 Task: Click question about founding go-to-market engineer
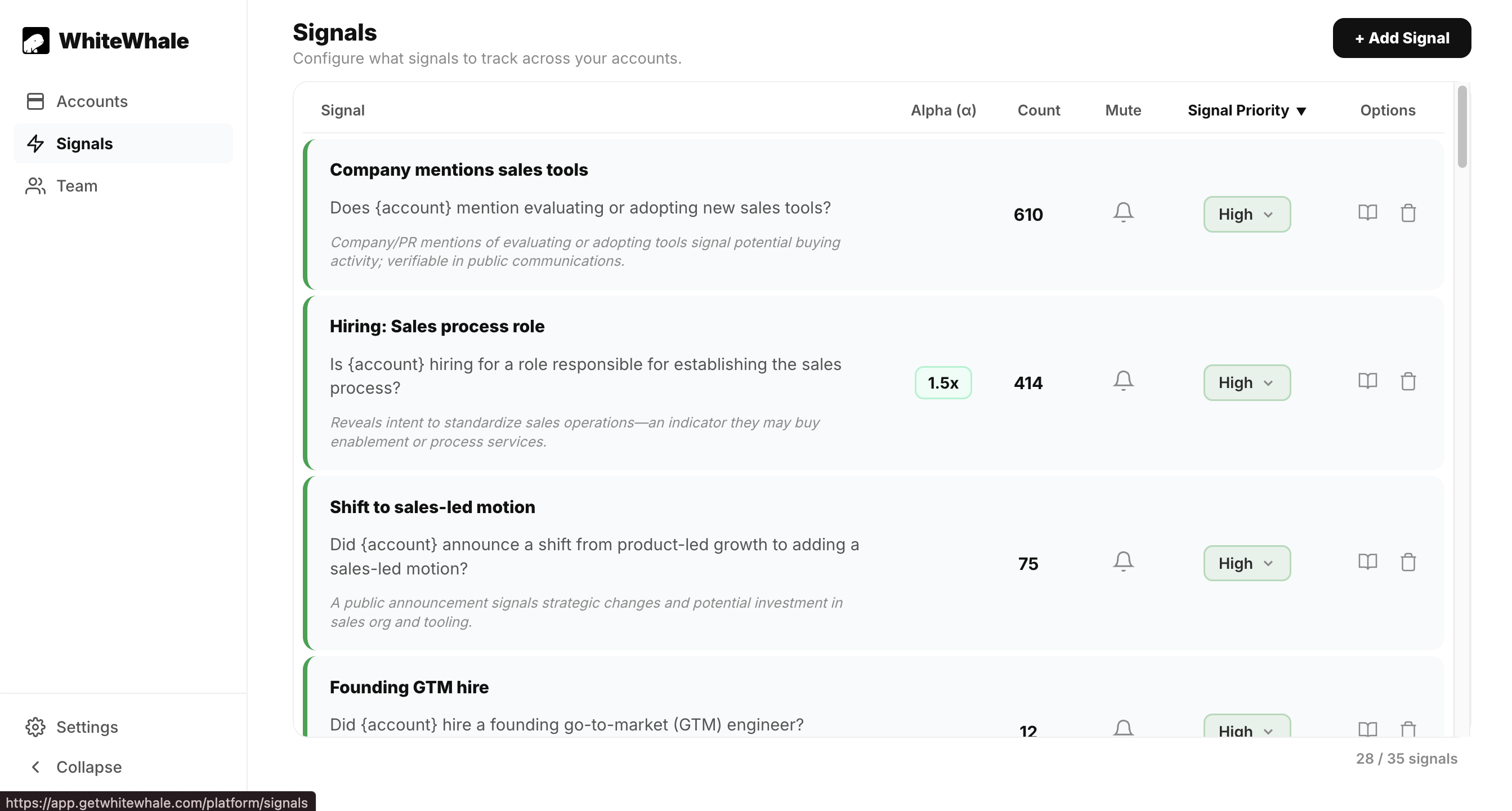(566, 725)
